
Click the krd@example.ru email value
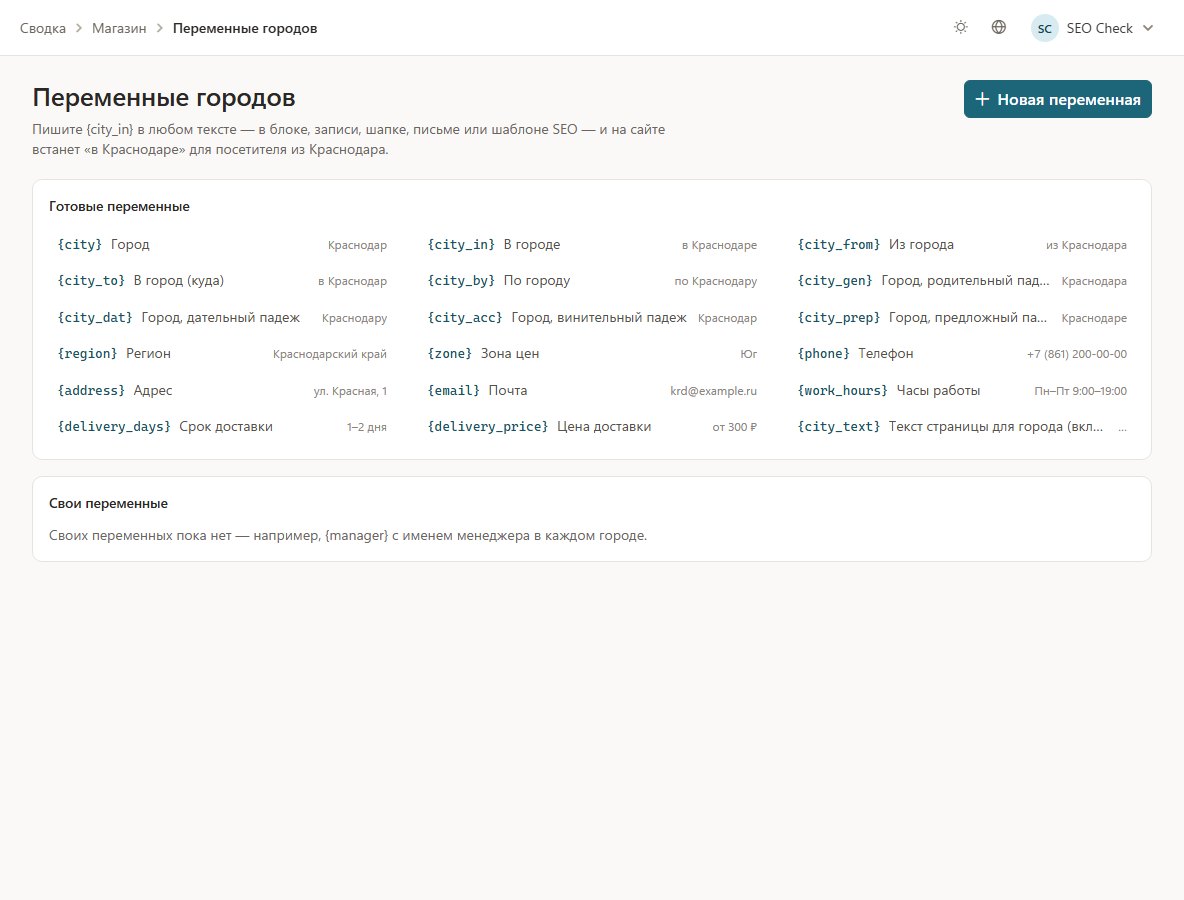pyautogui.click(x=713, y=391)
